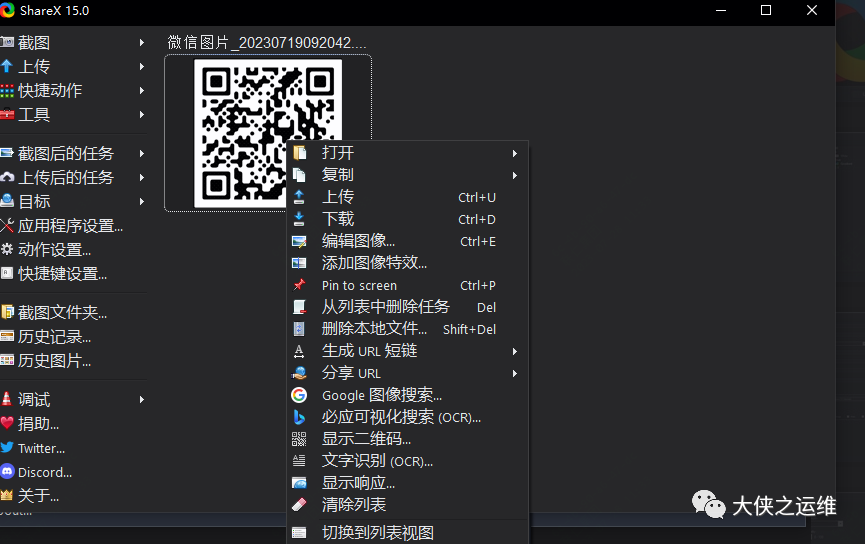
Task: Expand the 工具 submenu arrow
Action: pyautogui.click(x=142, y=114)
